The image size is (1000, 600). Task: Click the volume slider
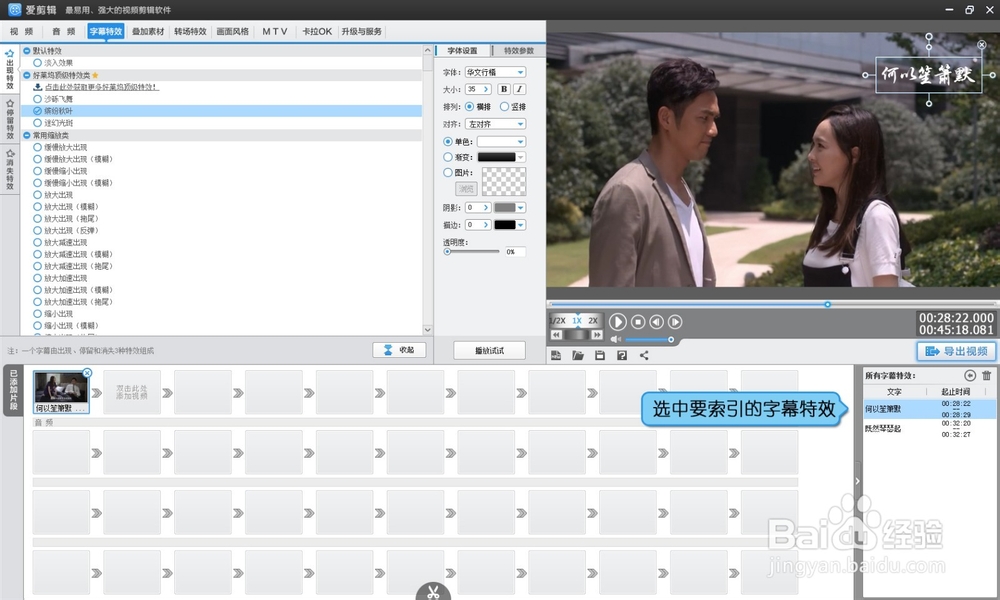[647, 339]
